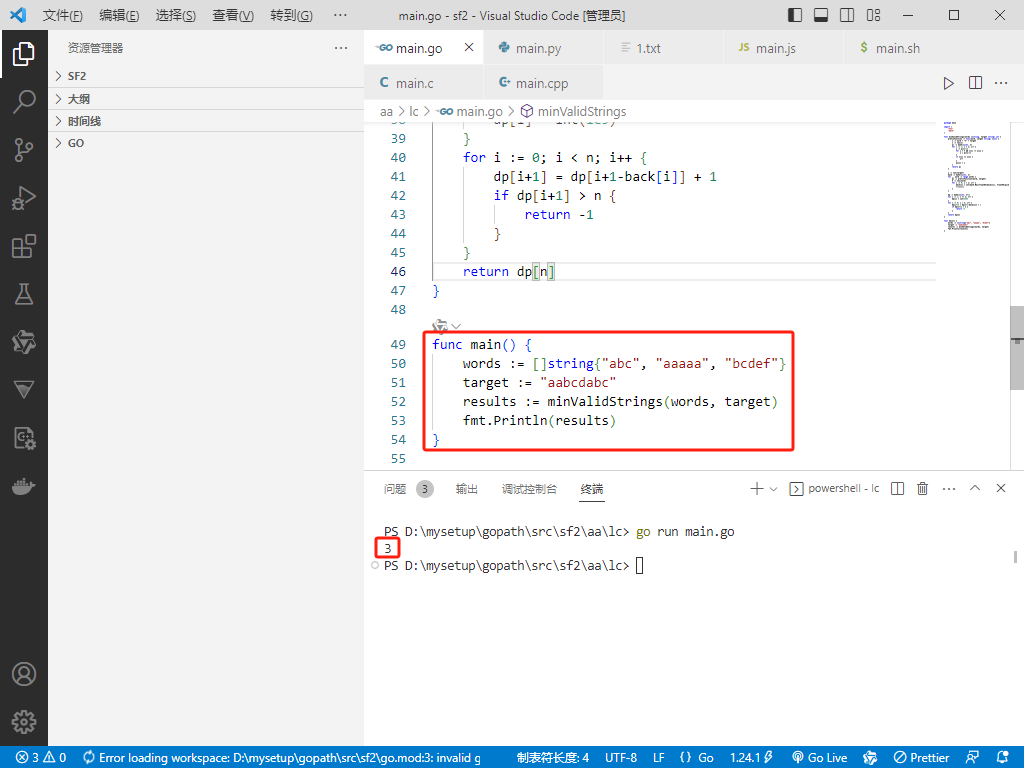Open terminal panel more actions ellipsis

(x=949, y=488)
